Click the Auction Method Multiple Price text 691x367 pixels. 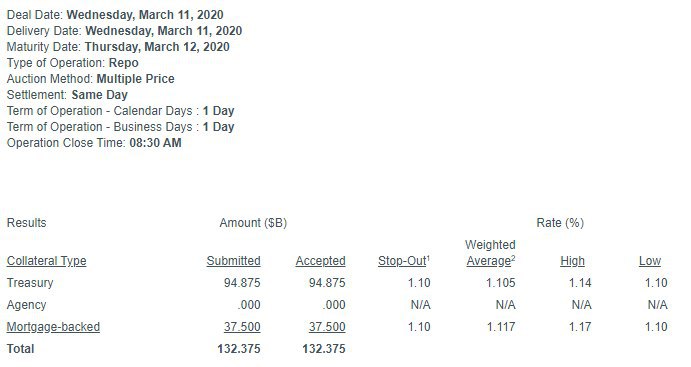pos(136,79)
